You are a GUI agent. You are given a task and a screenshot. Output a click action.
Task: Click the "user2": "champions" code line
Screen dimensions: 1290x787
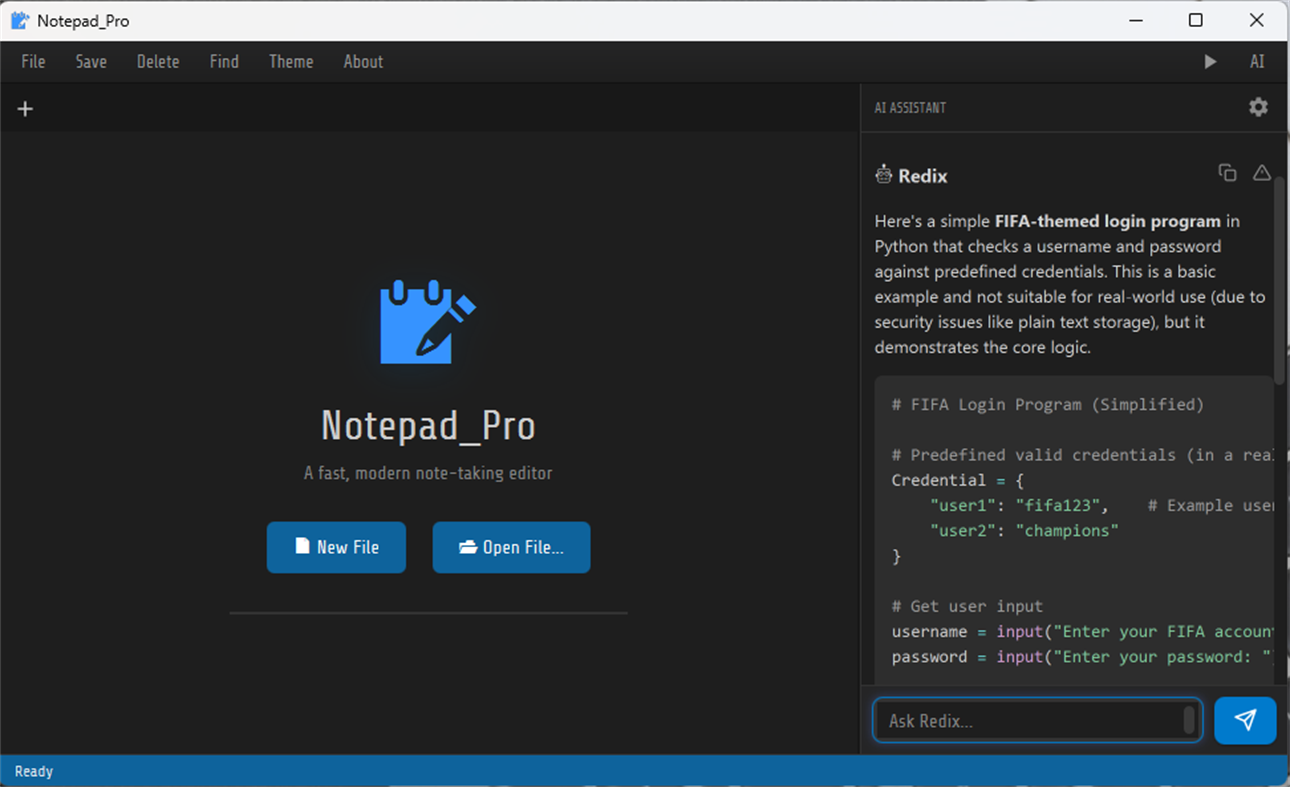[x=1024, y=531]
